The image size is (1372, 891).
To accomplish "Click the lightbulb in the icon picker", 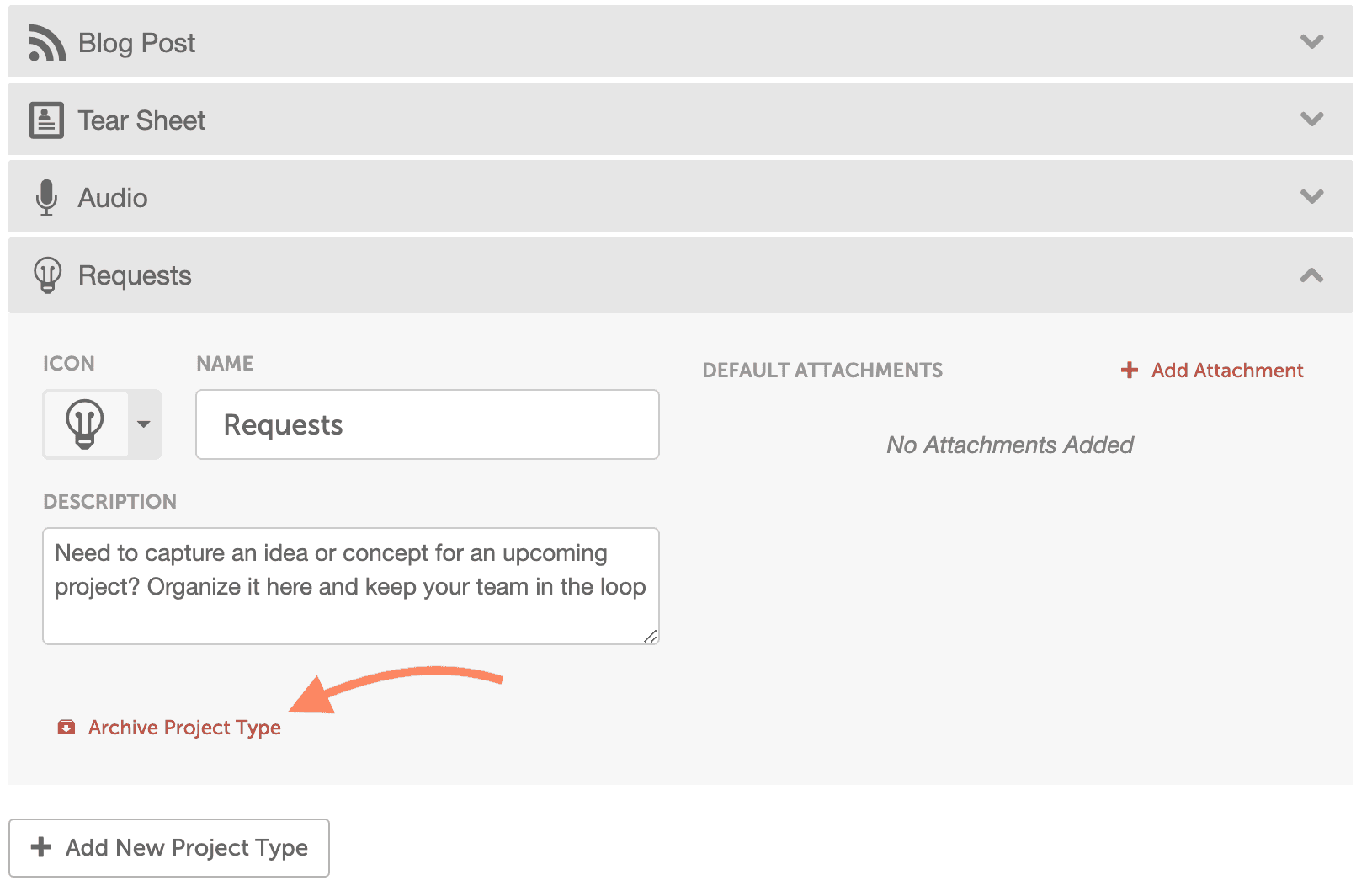I will click(85, 424).
